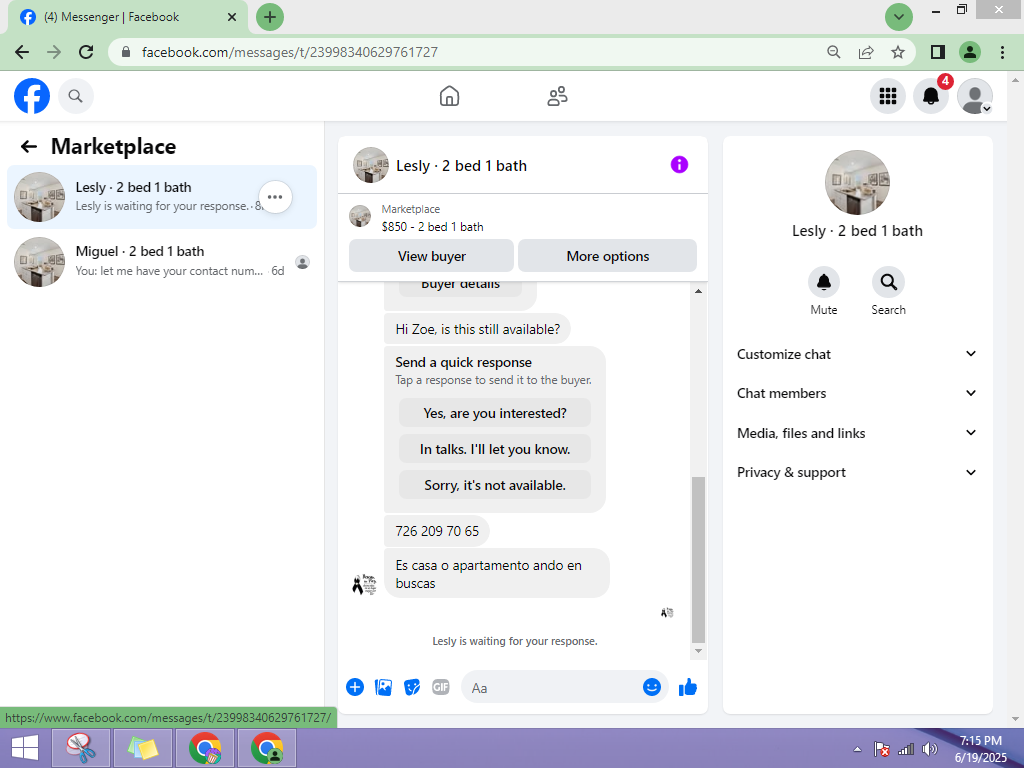
Task: Show hidden tray icons arrow
Action: click(857, 749)
